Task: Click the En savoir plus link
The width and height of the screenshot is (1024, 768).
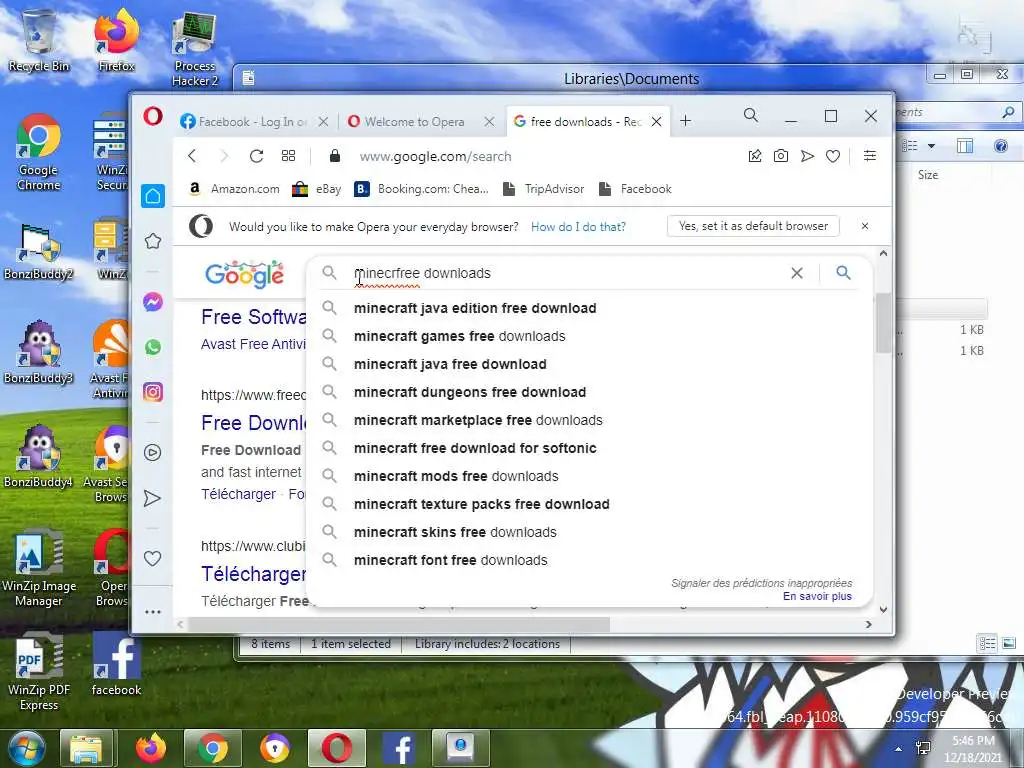Action: tap(817, 596)
